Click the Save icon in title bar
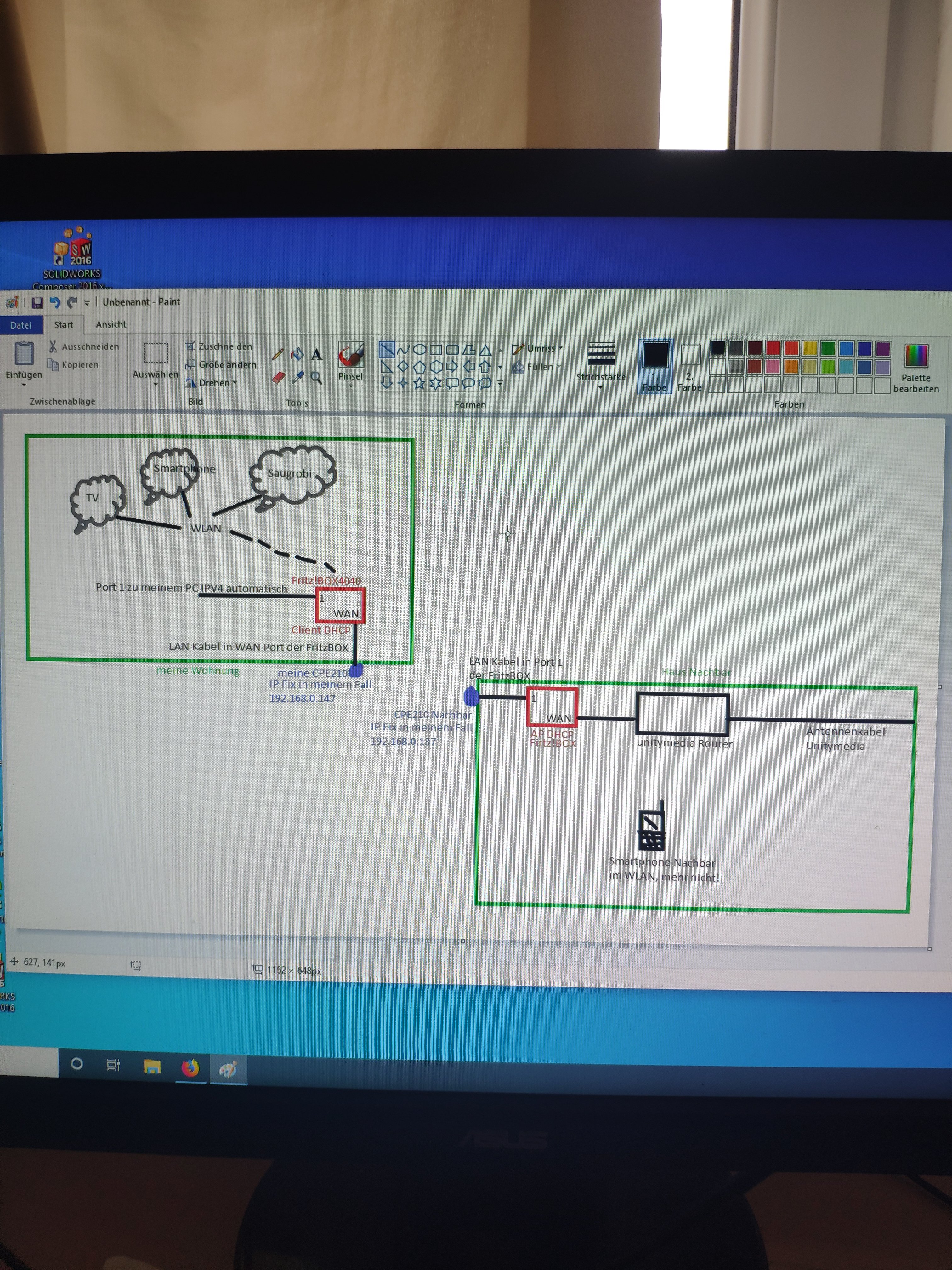 [x=38, y=303]
